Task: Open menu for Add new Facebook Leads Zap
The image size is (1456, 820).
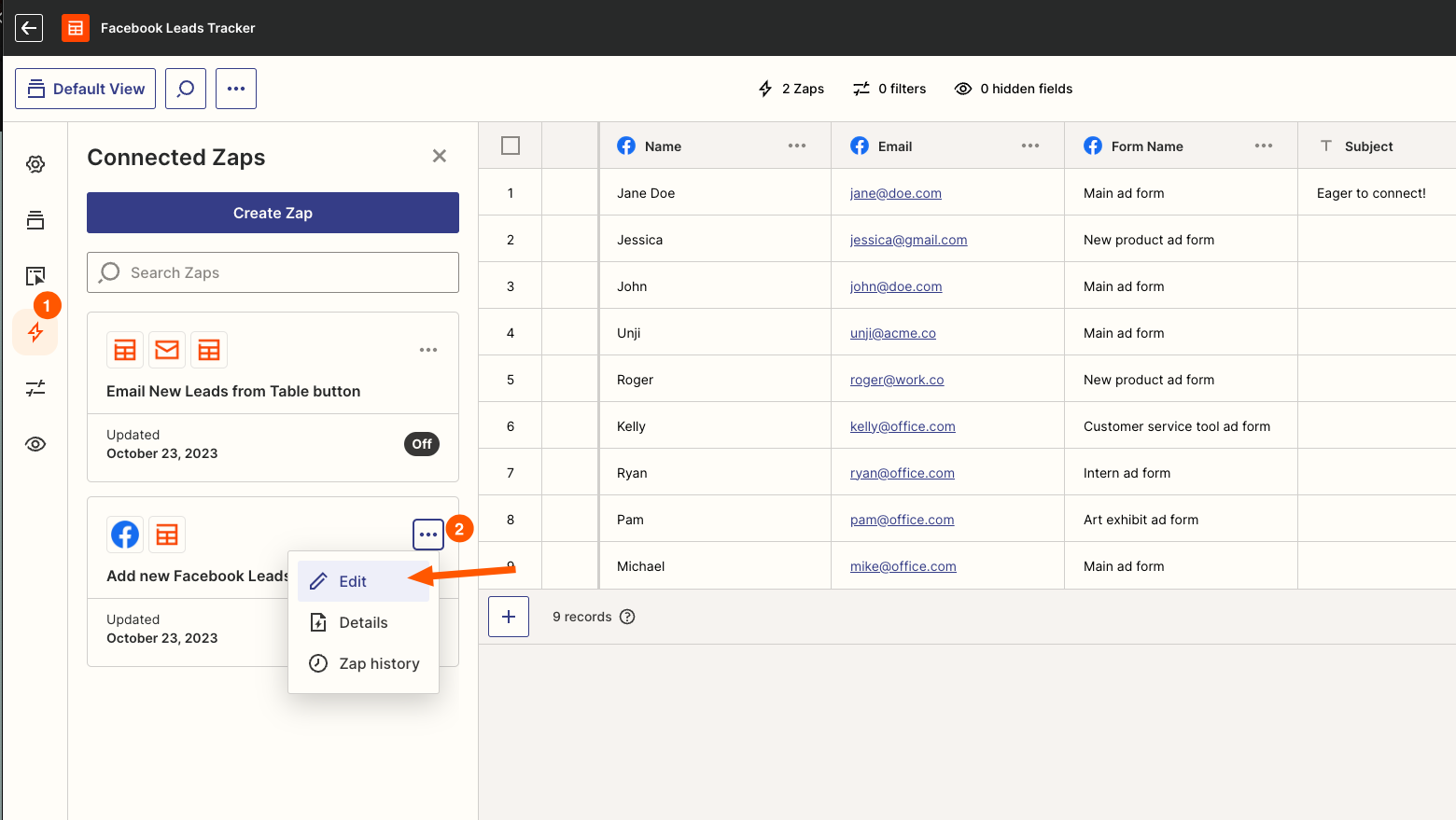Action: (428, 535)
